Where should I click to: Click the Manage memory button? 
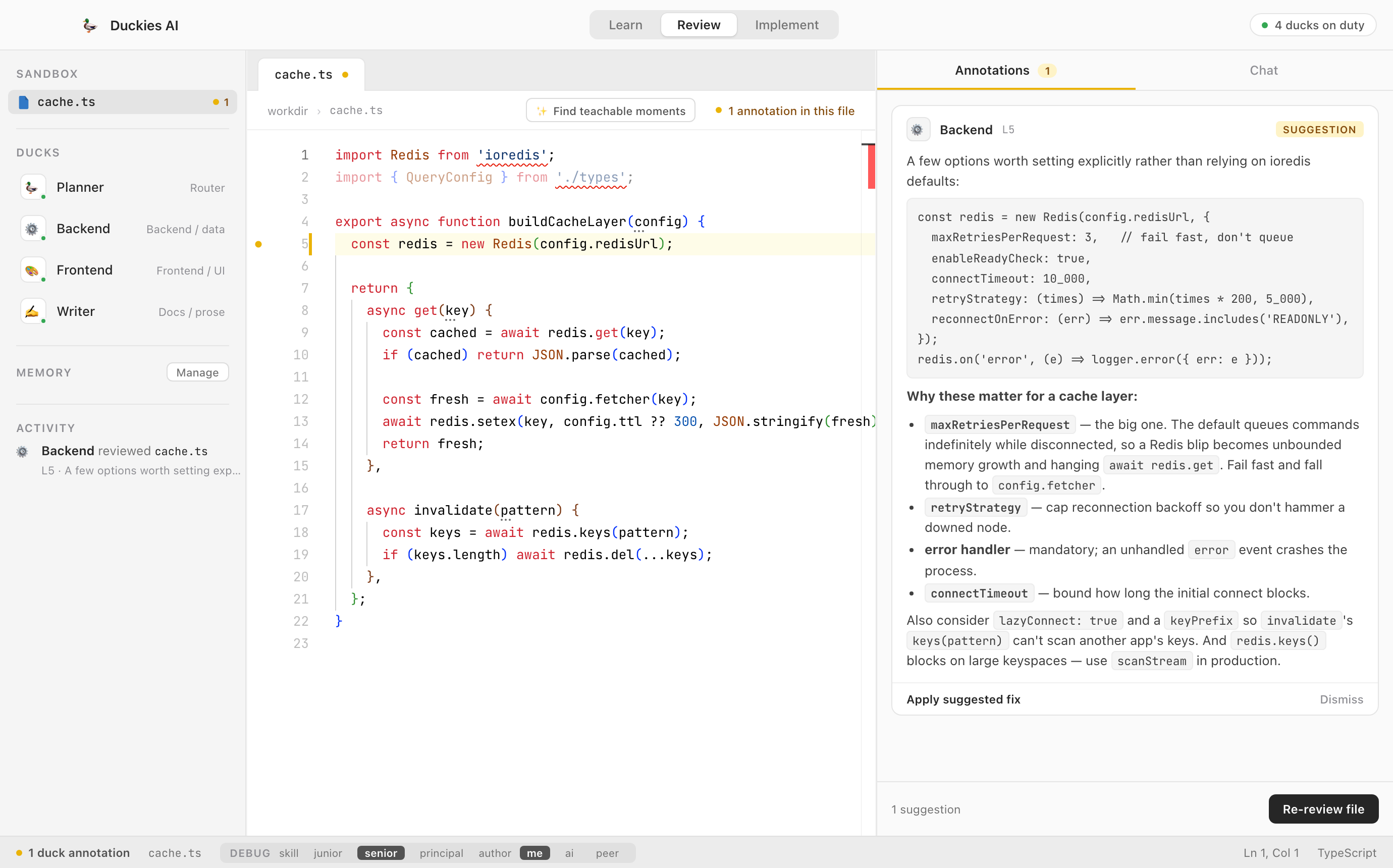(x=197, y=372)
